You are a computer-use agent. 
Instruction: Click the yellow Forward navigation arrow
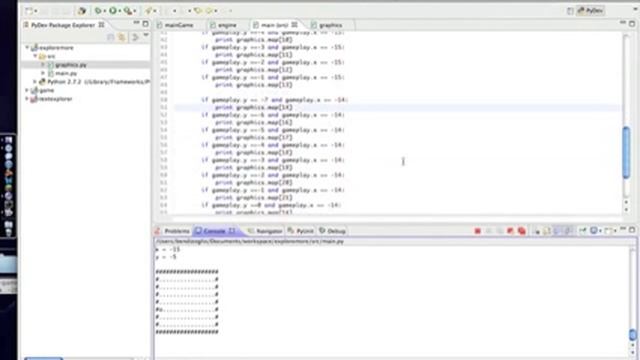point(209,11)
